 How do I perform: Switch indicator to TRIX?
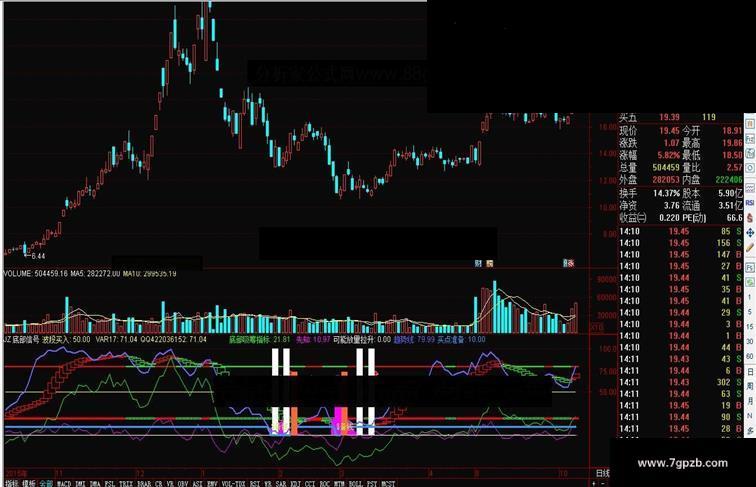[x=126, y=483]
